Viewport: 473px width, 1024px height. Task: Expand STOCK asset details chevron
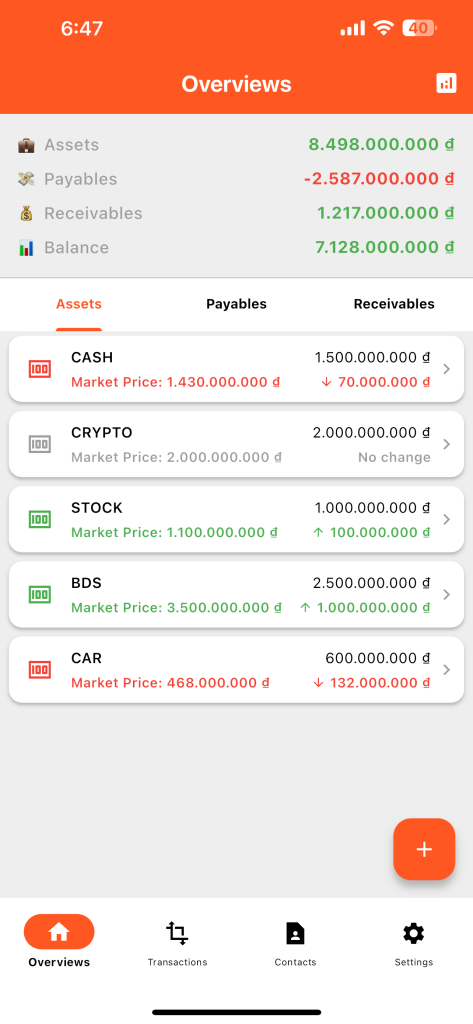pyautogui.click(x=447, y=519)
